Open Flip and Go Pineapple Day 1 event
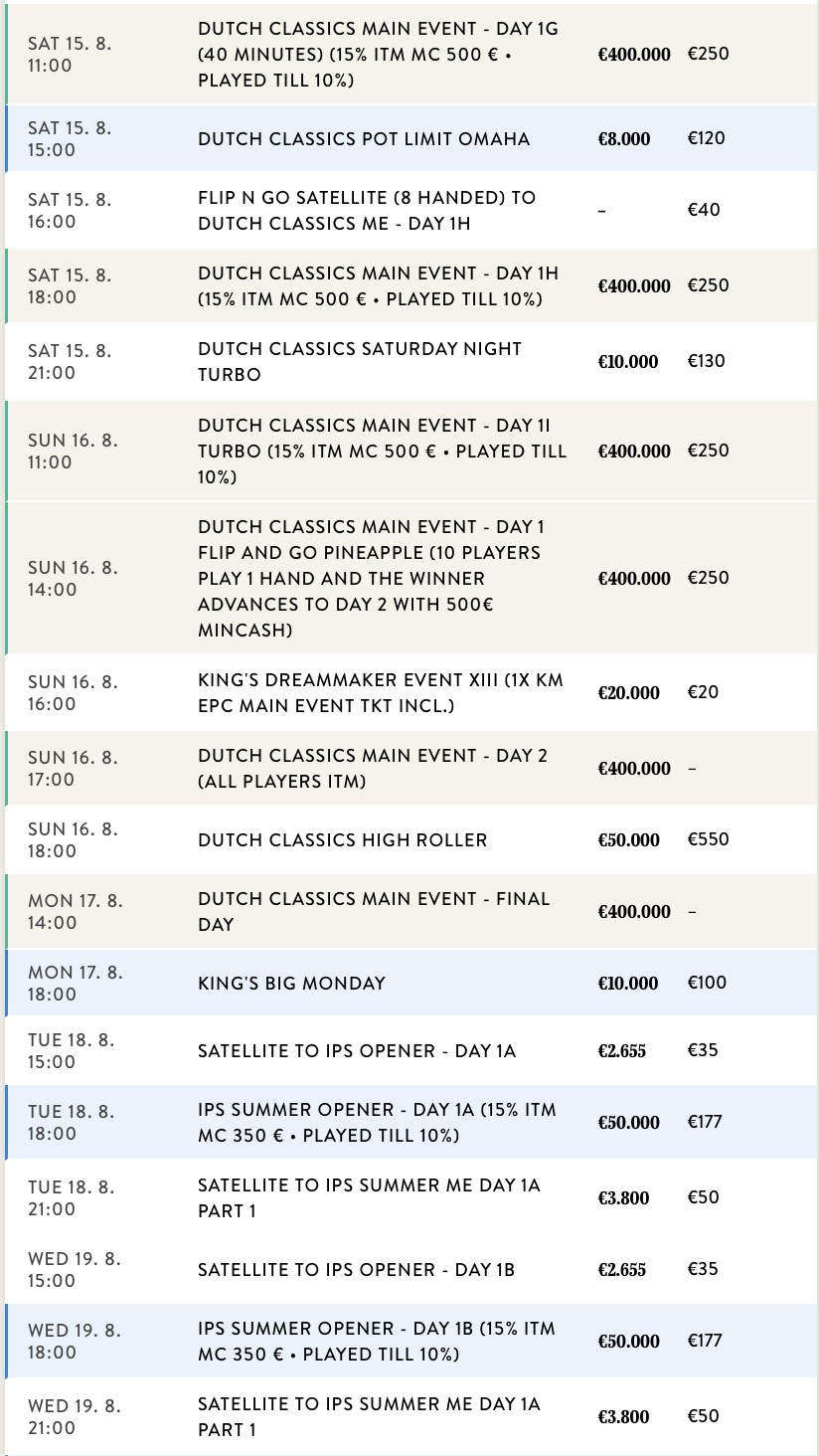This screenshot has width=819, height=1456. pos(409,578)
